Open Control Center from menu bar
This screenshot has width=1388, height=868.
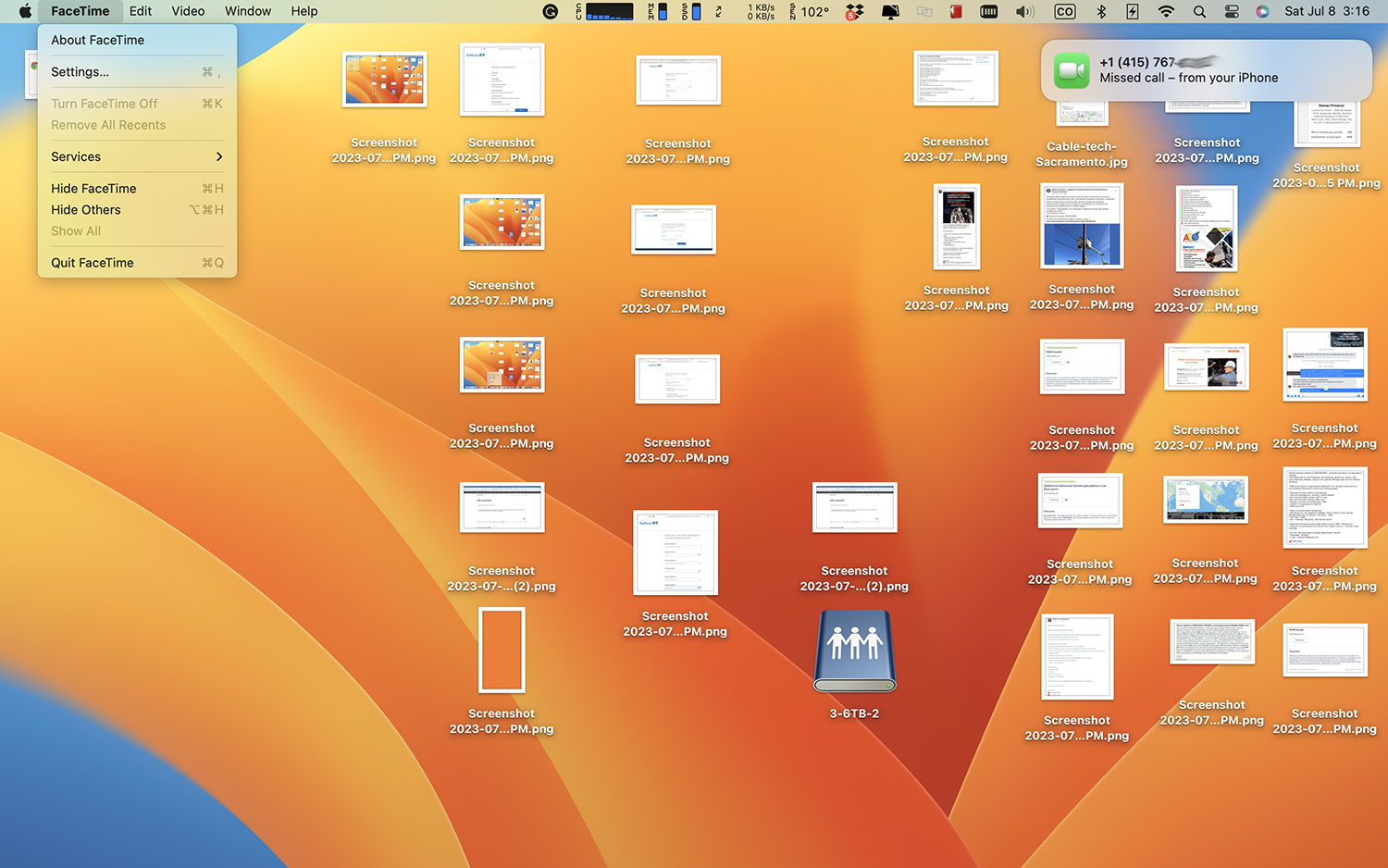1232,11
